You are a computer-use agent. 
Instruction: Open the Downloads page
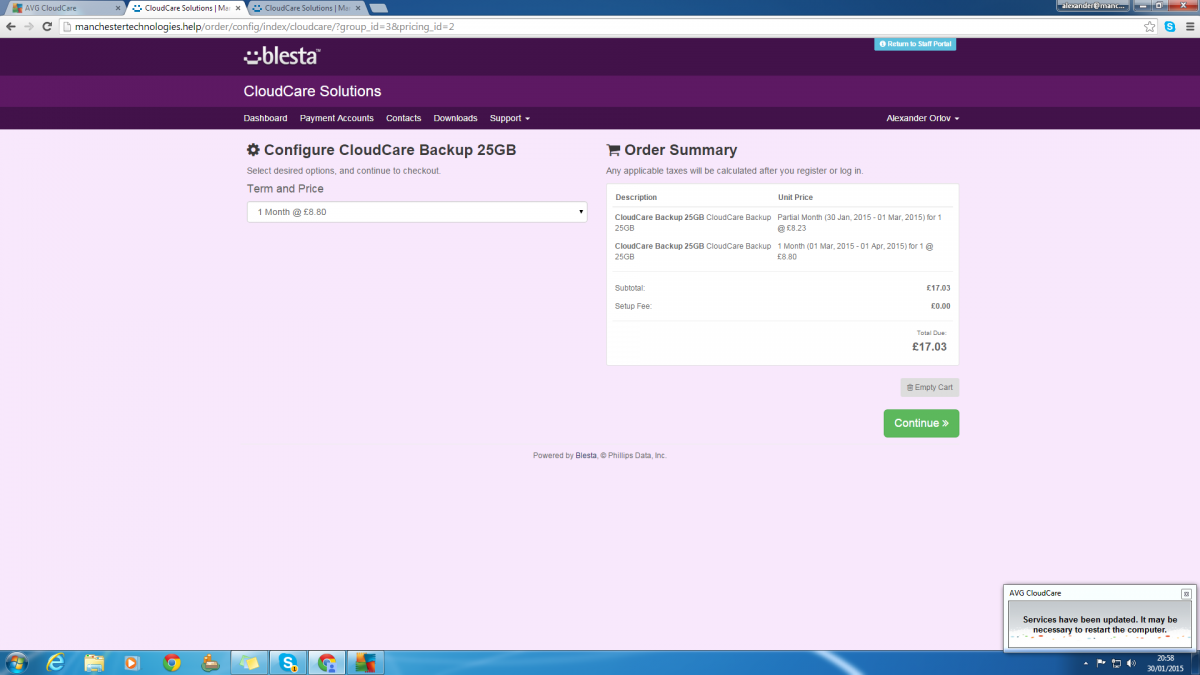pos(455,118)
